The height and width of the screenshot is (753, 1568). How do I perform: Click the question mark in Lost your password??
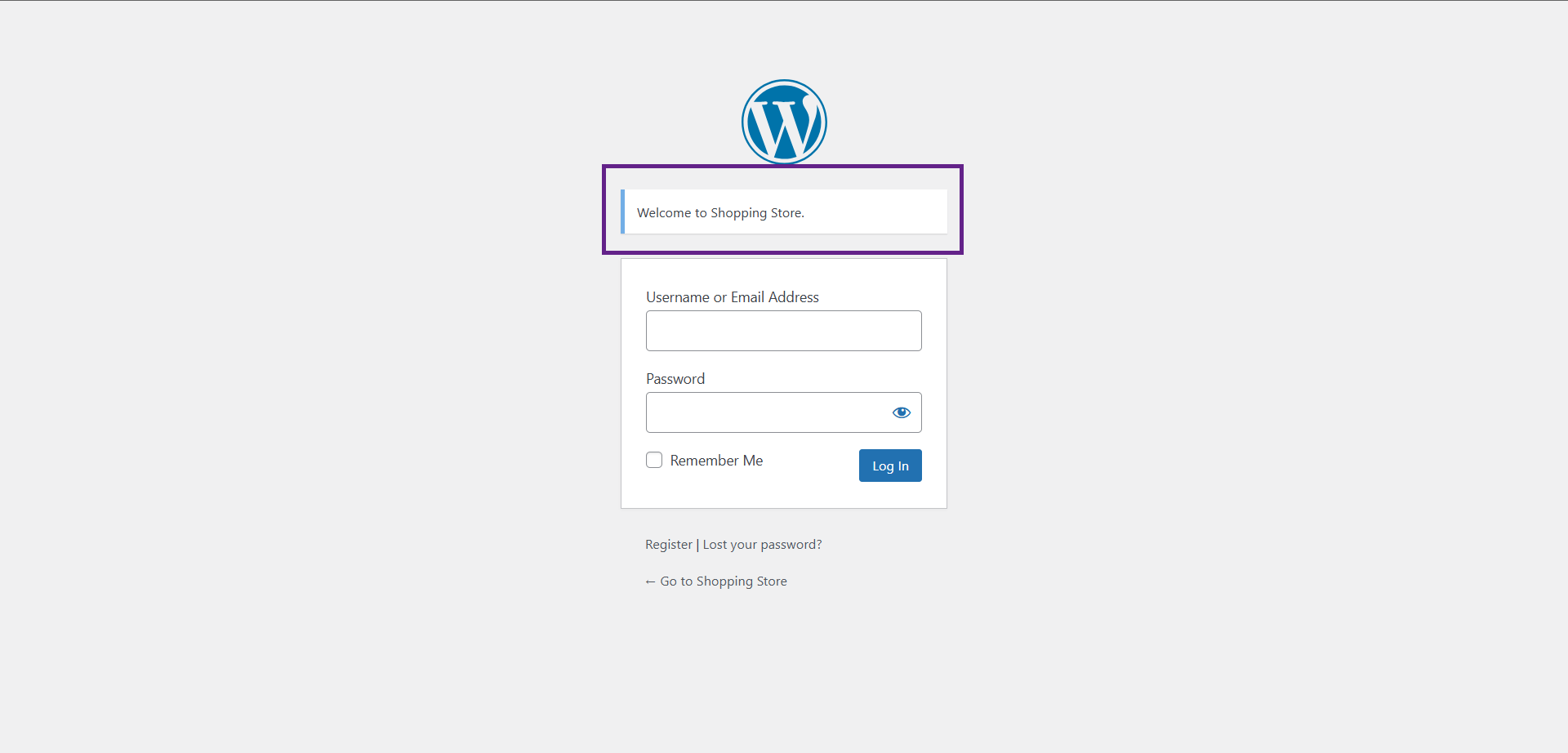click(819, 545)
